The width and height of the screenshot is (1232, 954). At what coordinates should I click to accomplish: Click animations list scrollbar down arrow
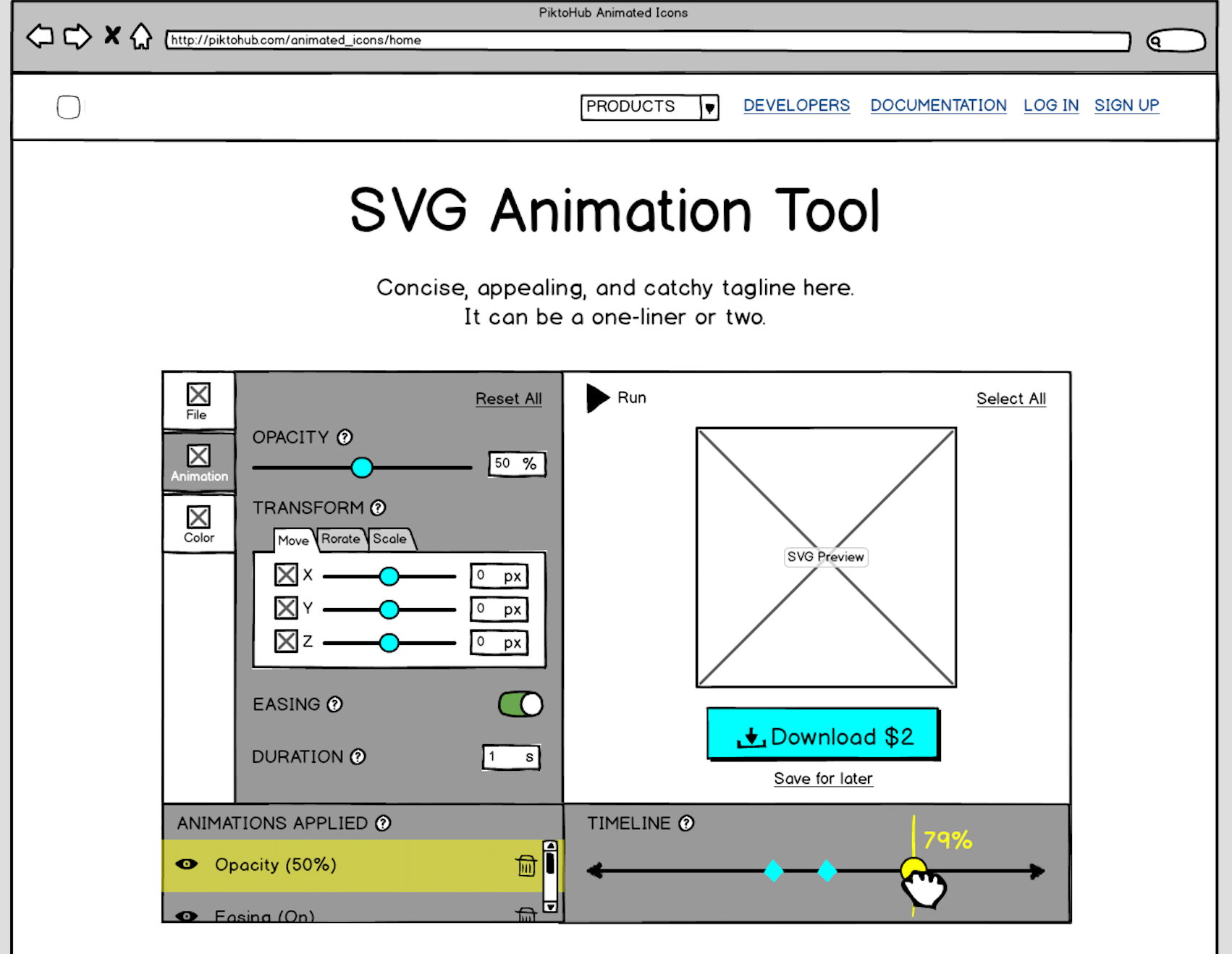click(x=551, y=906)
